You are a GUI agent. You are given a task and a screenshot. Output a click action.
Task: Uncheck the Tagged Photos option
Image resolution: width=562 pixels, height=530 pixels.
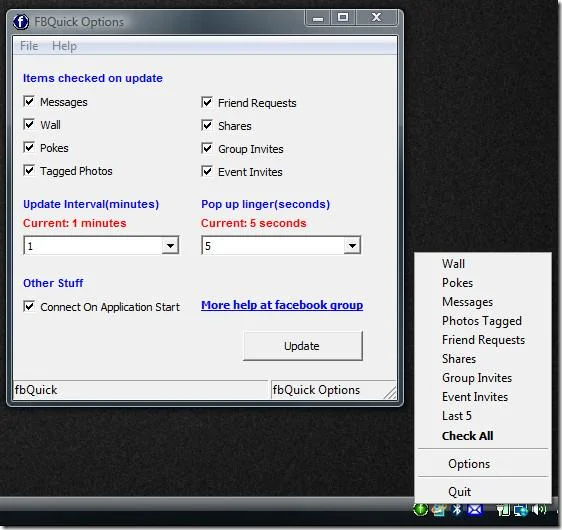[29, 170]
